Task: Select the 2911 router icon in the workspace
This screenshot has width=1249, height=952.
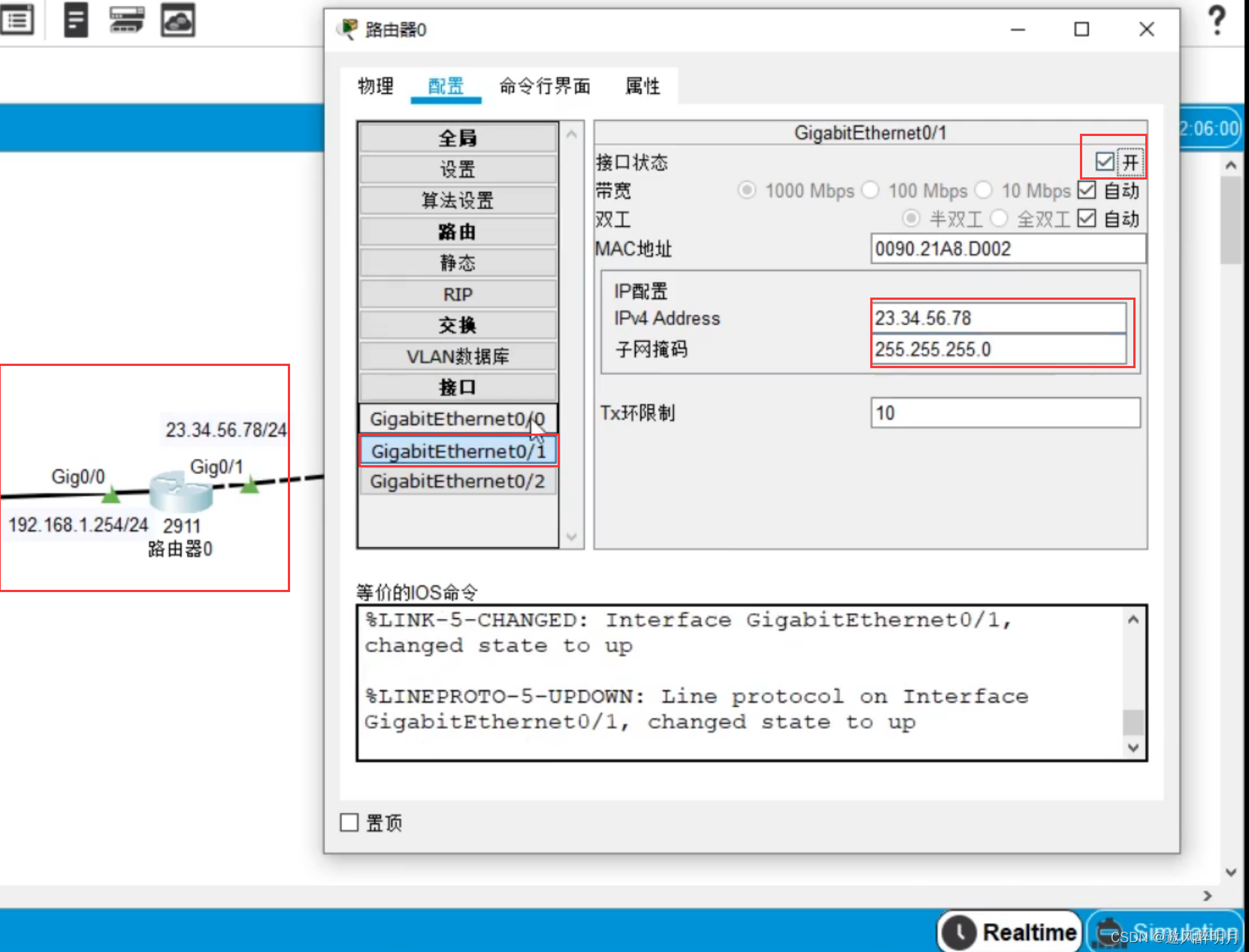Action: (180, 491)
